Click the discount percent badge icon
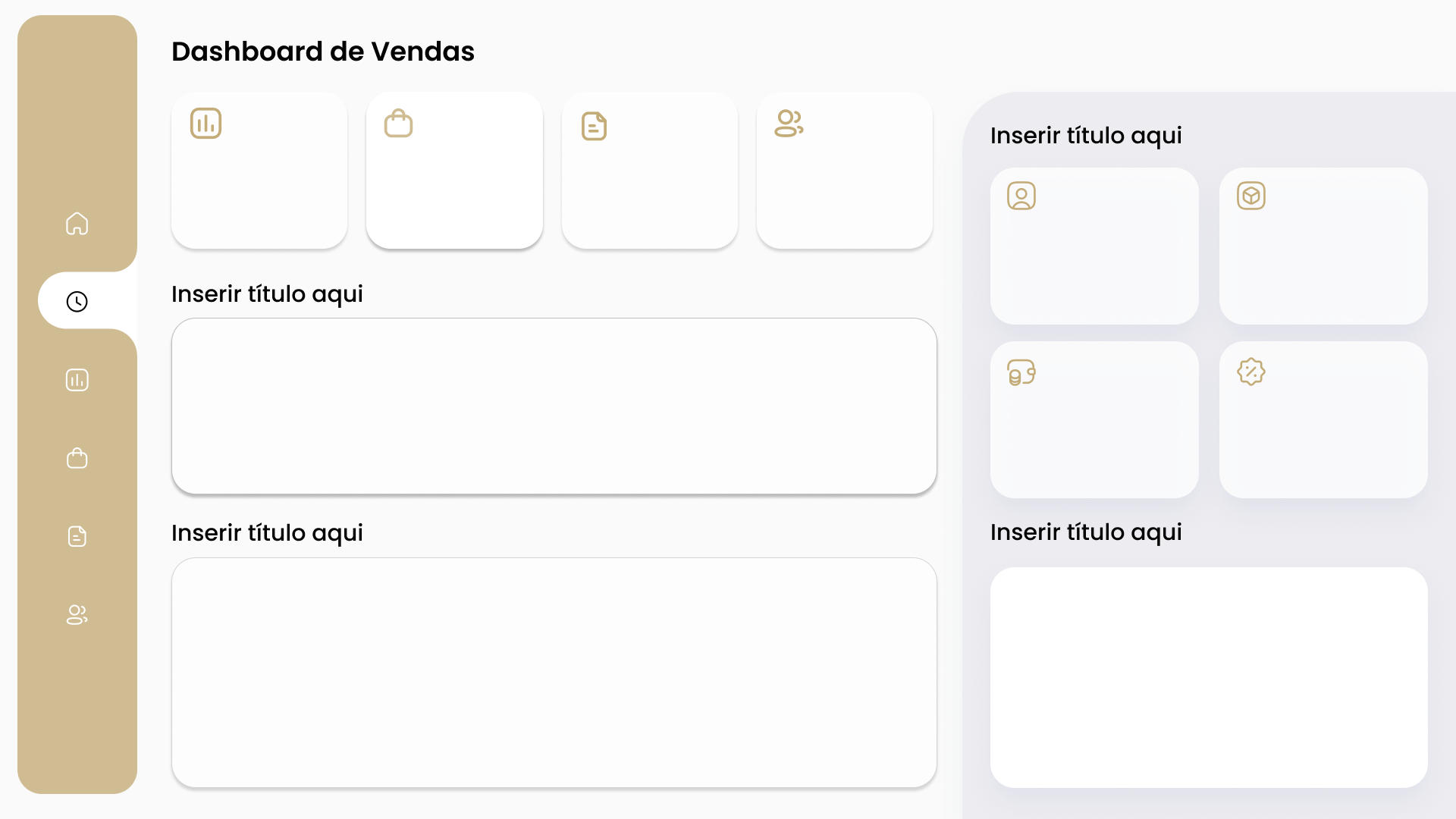1456x819 pixels. [x=1251, y=372]
